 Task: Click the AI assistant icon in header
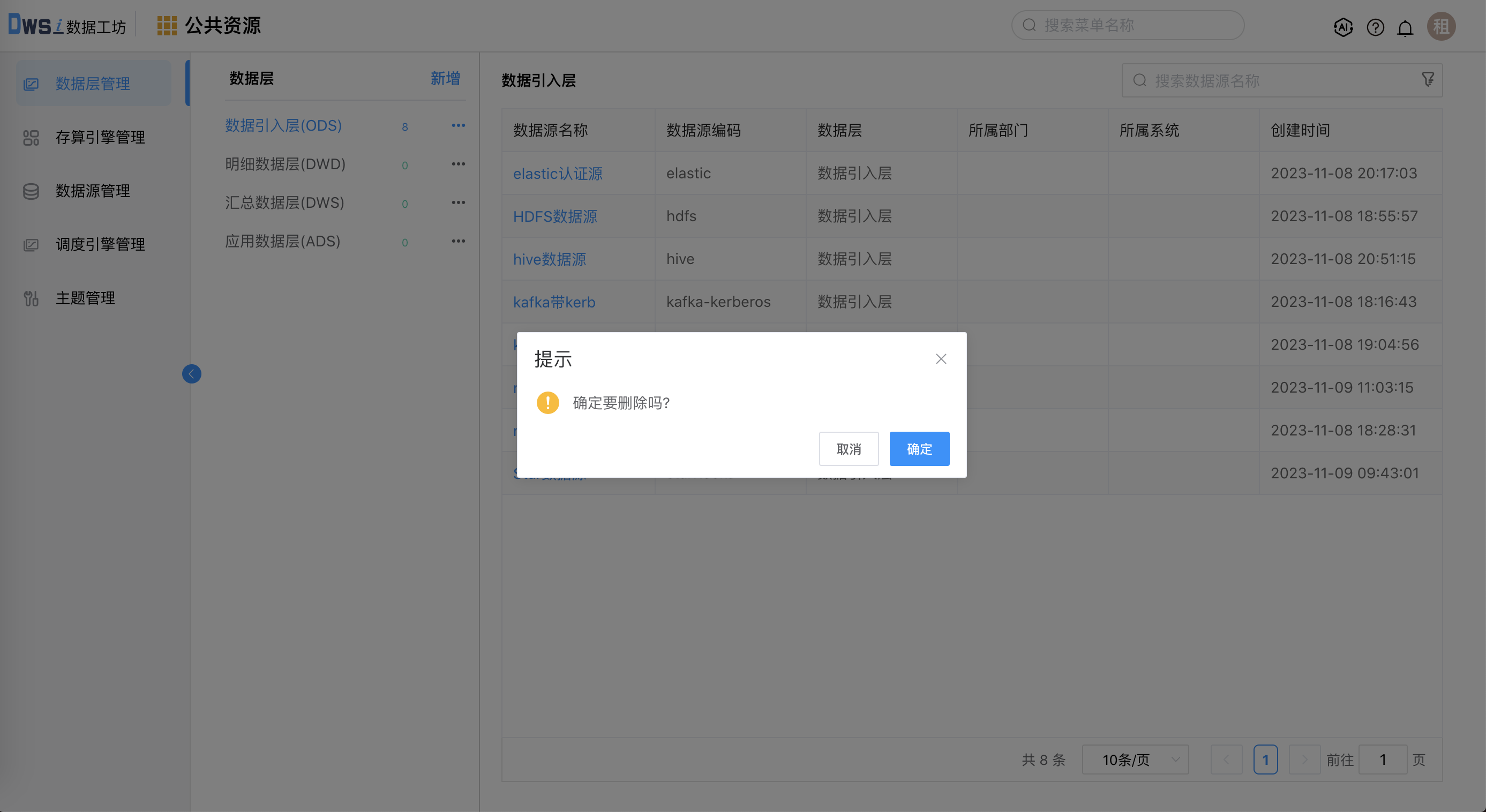(x=1343, y=27)
